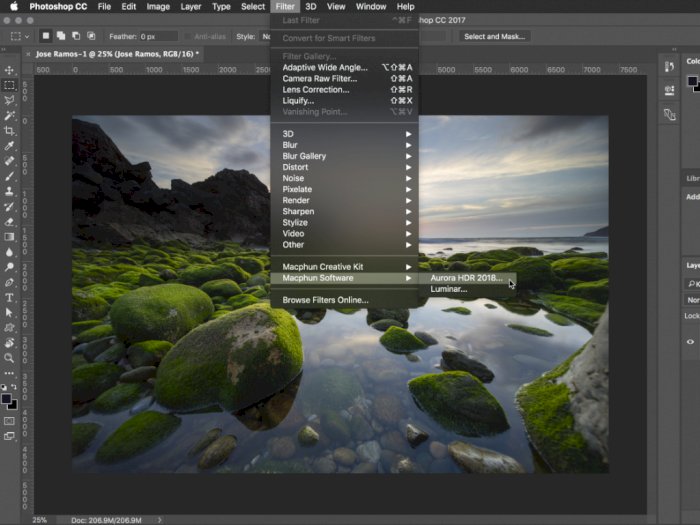Image resolution: width=700 pixels, height=525 pixels.
Task: Select the Pen tool
Action: coord(9,283)
